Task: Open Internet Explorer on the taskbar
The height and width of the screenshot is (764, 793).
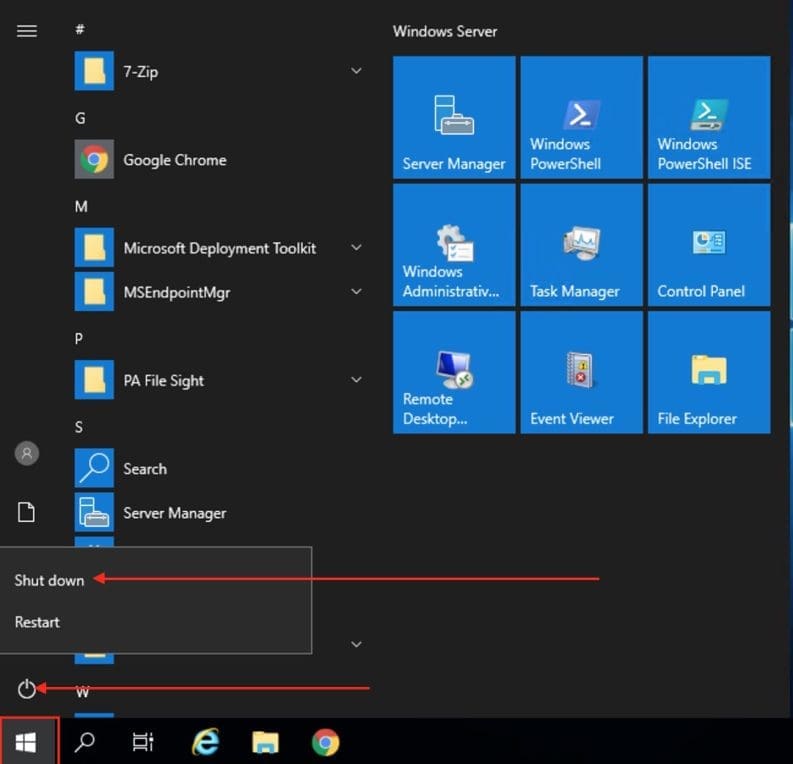Action: 205,742
